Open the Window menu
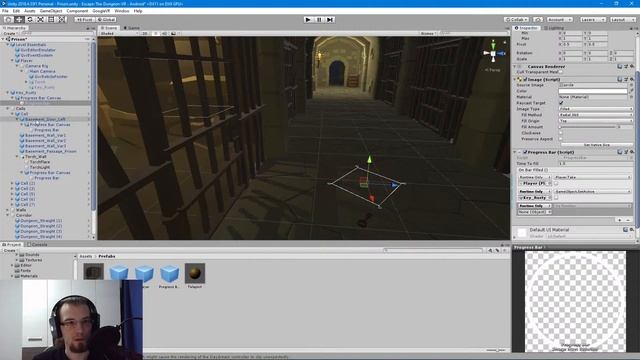640x360 pixels. click(x=122, y=11)
